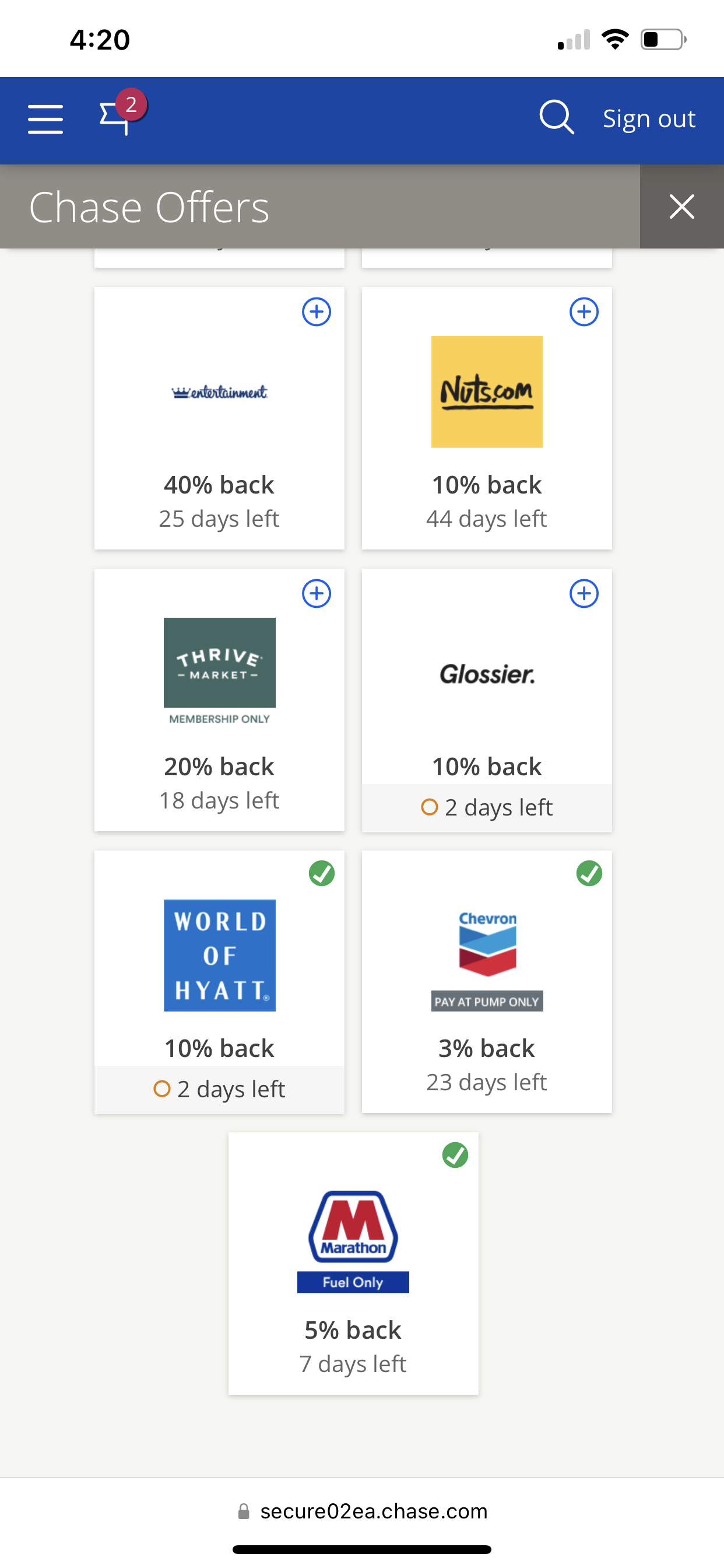The height and width of the screenshot is (1568, 724).
Task: Click the Sign out link
Action: 649,118
